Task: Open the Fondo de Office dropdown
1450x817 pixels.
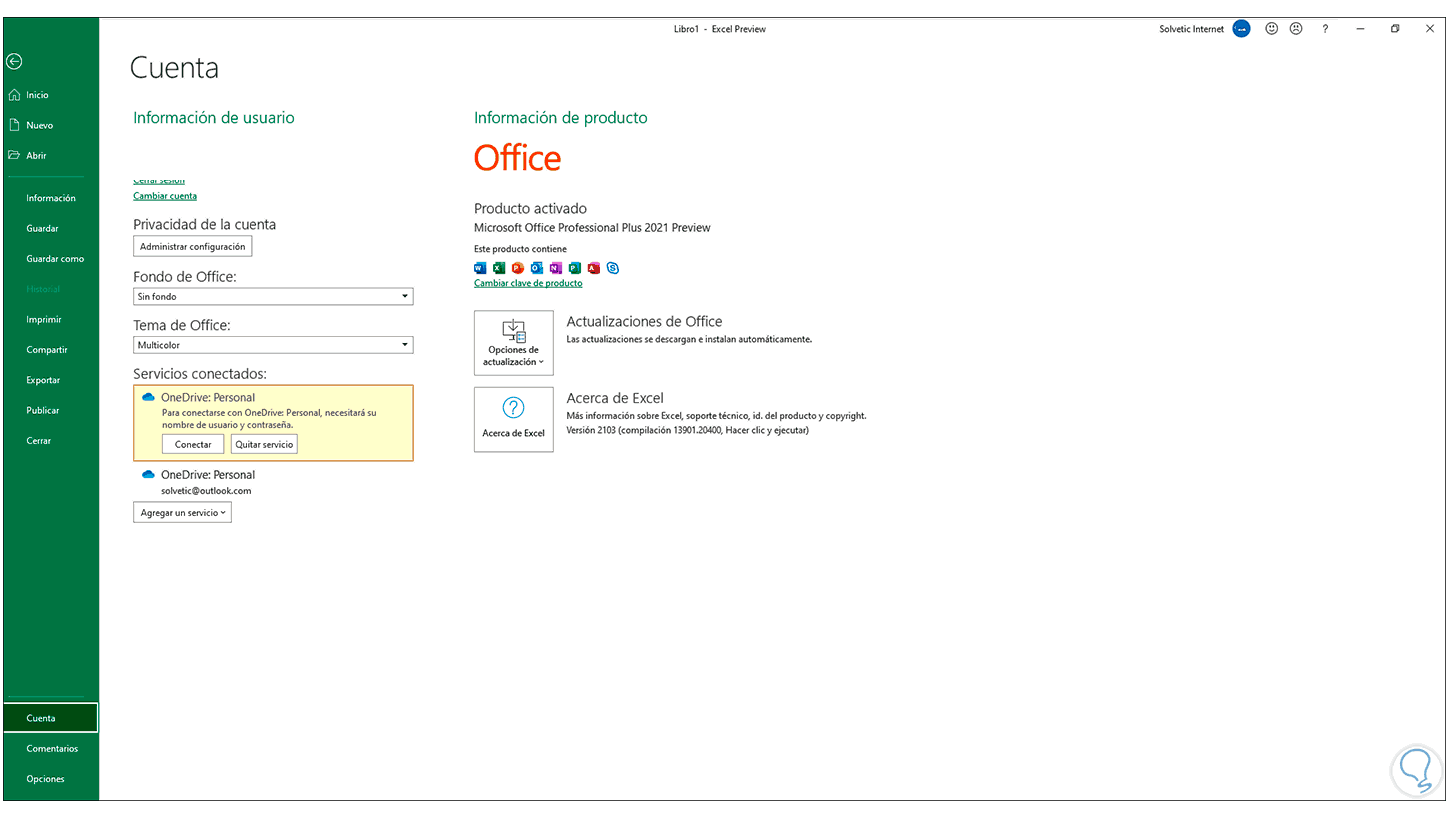Action: point(273,297)
